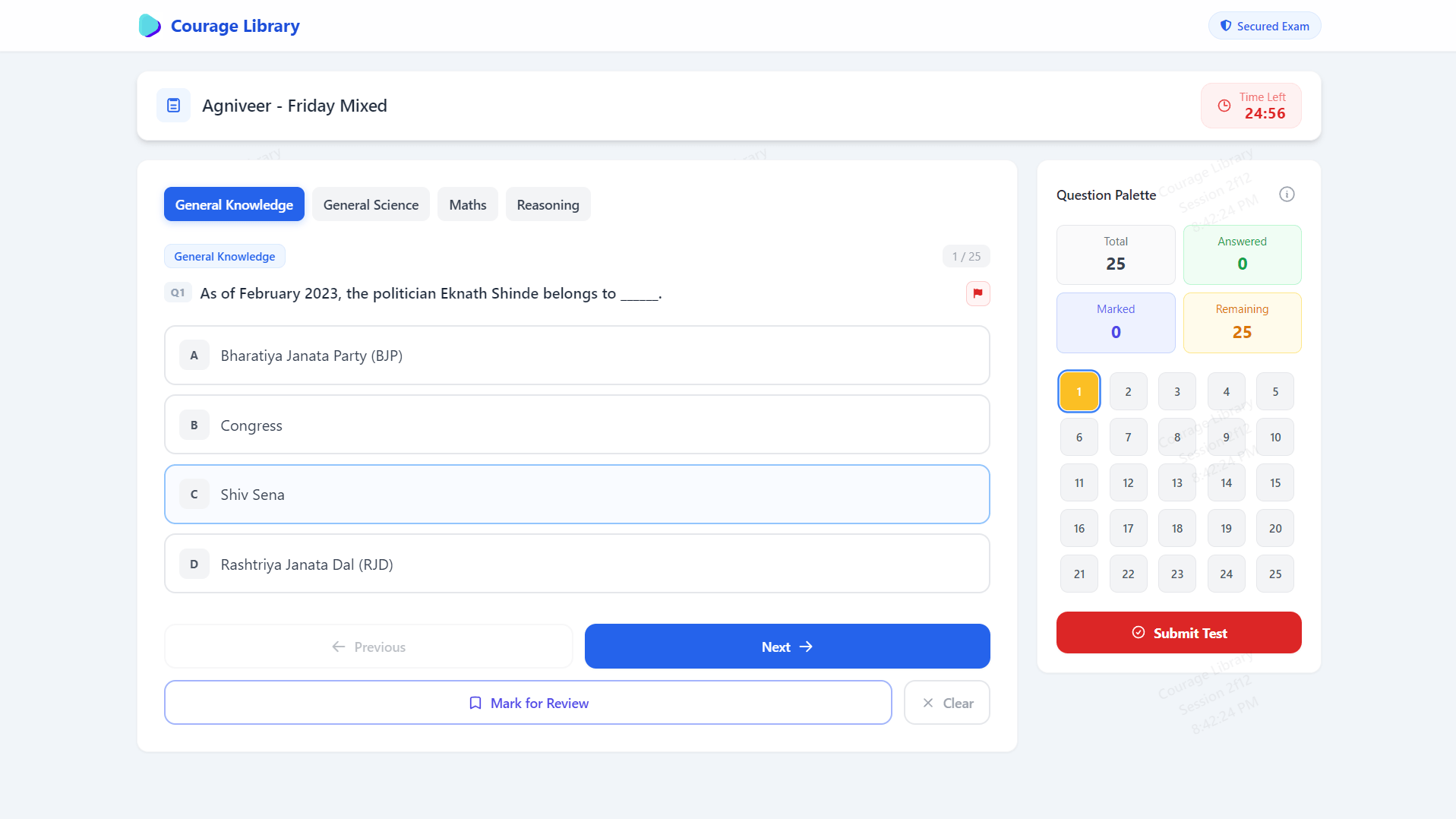Jump to question 1 in palette

tap(1079, 392)
